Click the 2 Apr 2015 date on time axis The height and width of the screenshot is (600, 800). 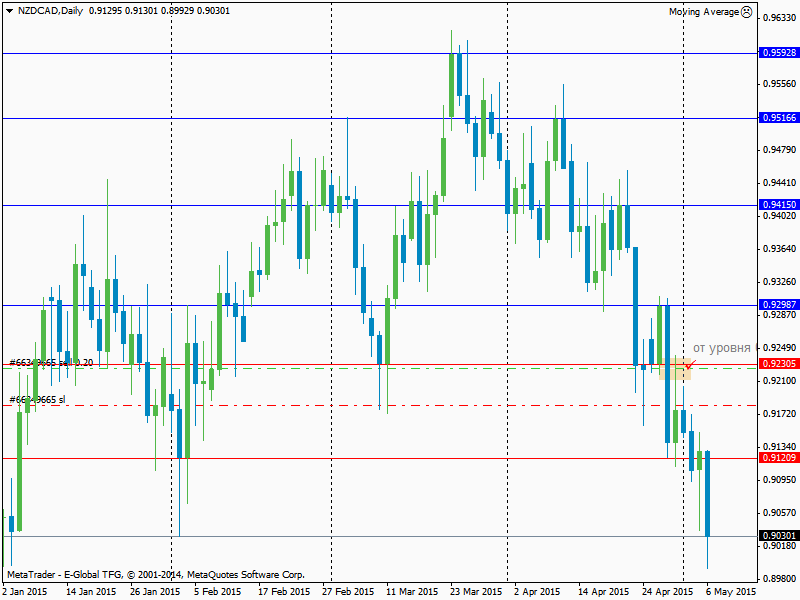click(537, 592)
